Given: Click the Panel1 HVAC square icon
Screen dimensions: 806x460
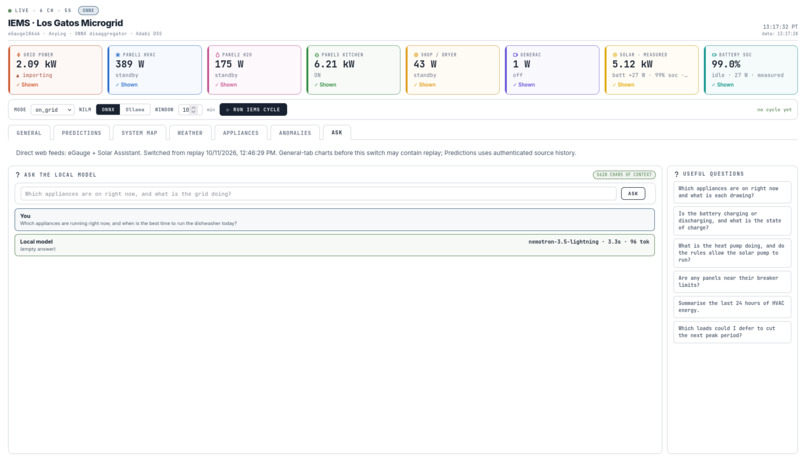Looking at the screenshot, I should click(x=118, y=54).
